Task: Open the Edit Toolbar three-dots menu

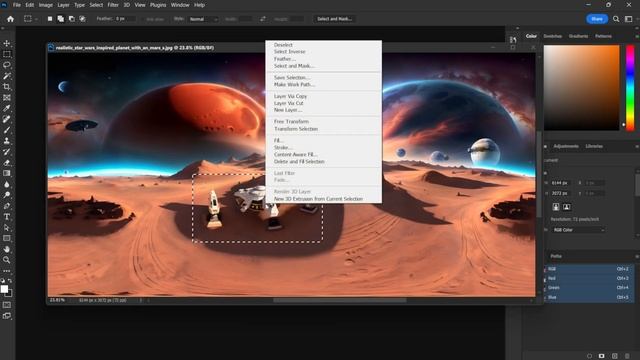Action: point(7,271)
